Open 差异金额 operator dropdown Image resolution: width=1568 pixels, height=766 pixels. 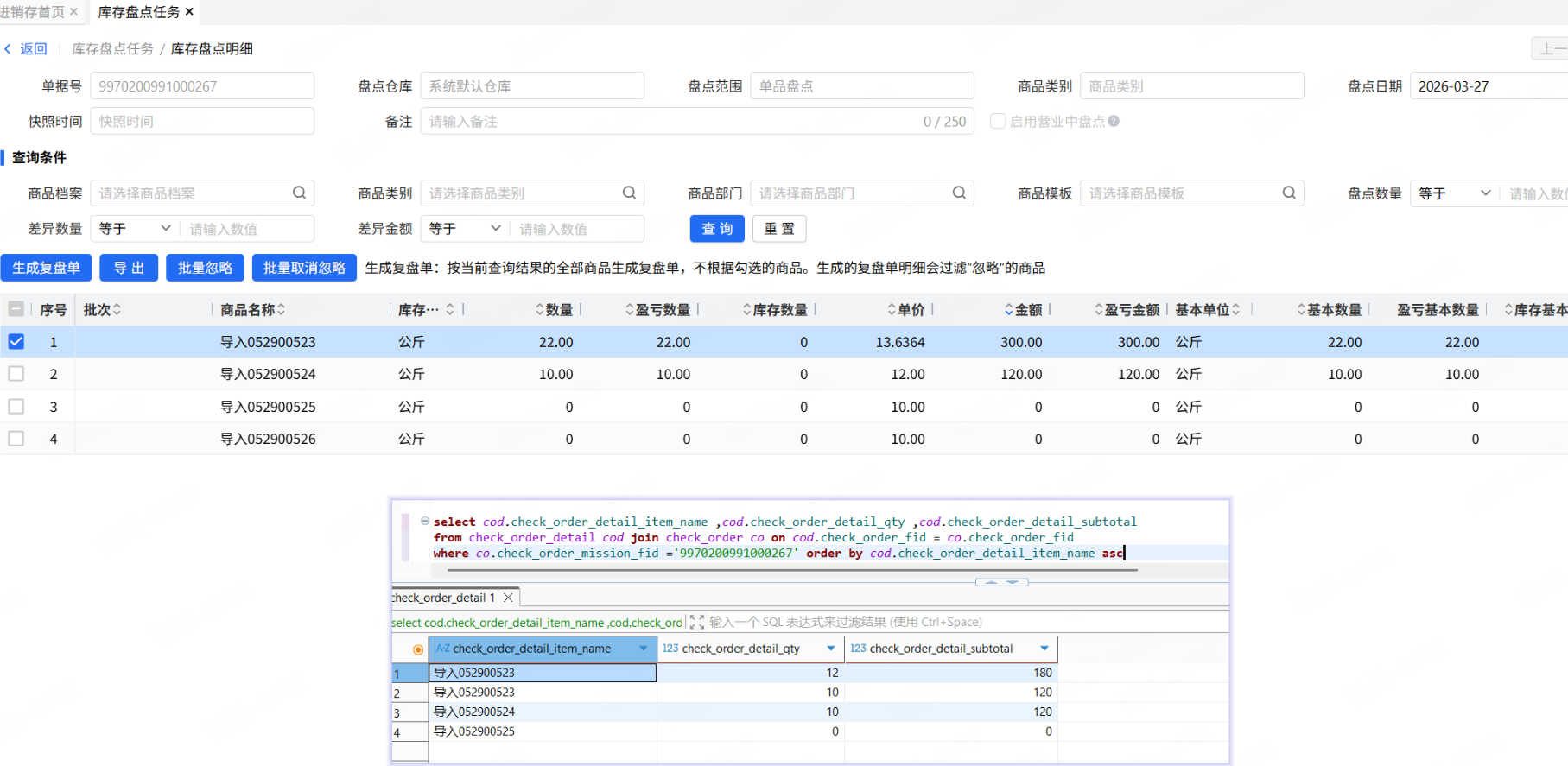[x=464, y=228]
